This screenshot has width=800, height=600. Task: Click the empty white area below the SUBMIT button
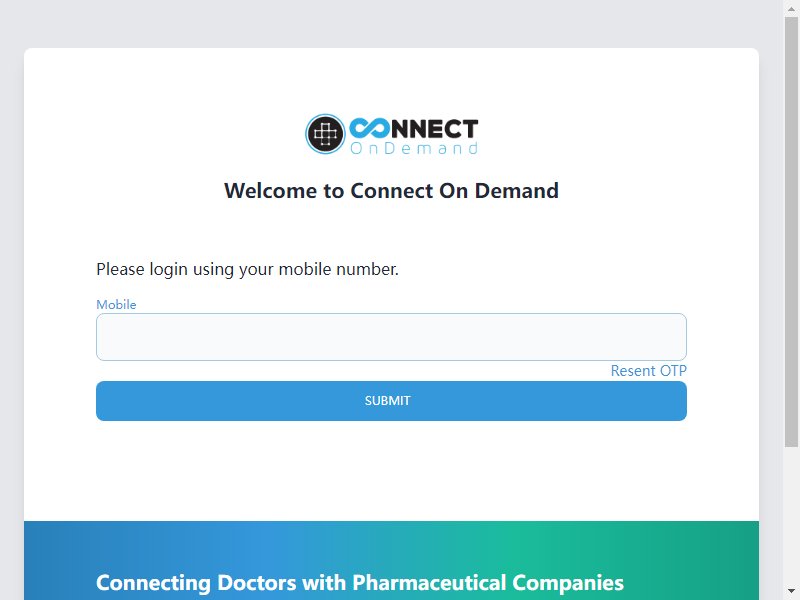[x=391, y=469]
